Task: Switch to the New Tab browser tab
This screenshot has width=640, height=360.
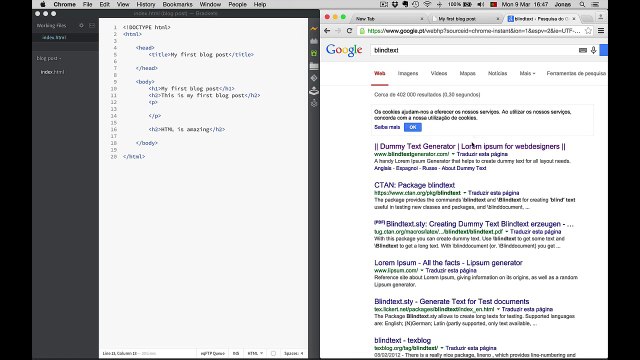Action: (388, 19)
